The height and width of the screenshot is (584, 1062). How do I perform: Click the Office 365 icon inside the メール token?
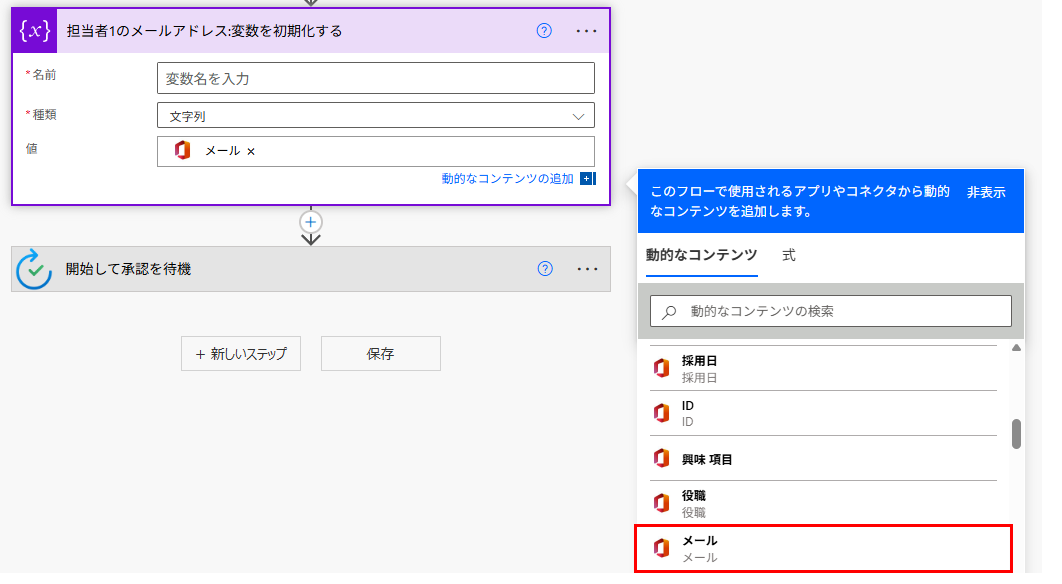(181, 151)
